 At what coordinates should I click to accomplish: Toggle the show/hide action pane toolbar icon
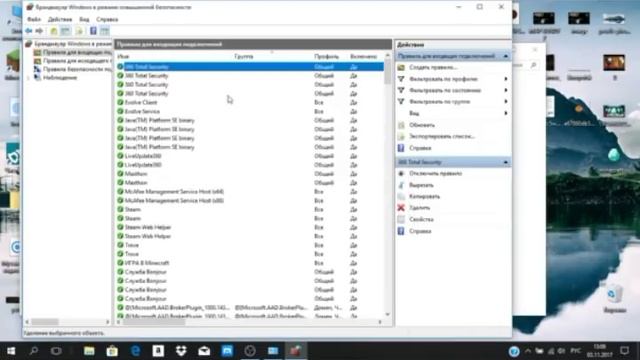104,31
